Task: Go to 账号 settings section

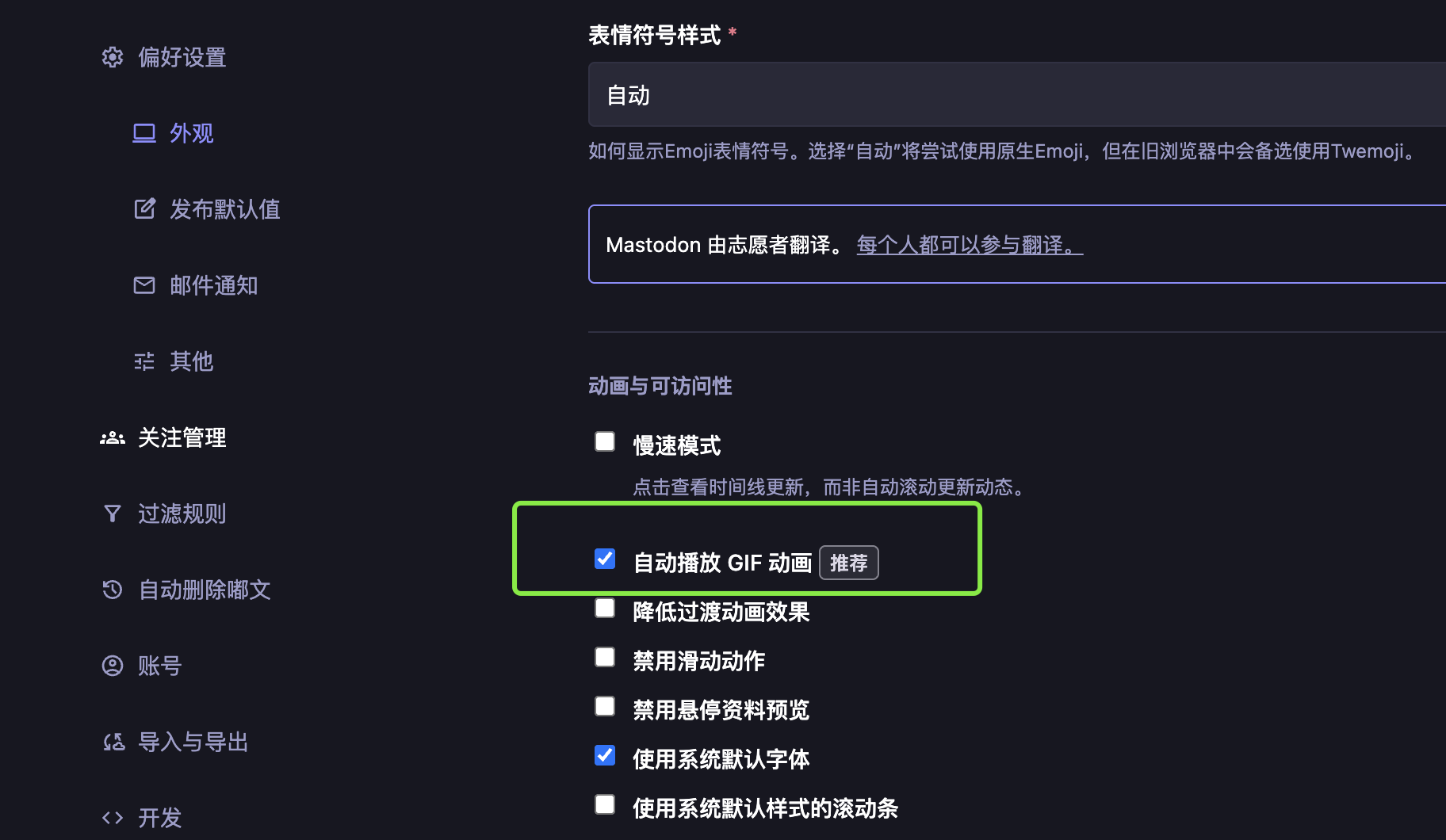Action: click(x=159, y=666)
